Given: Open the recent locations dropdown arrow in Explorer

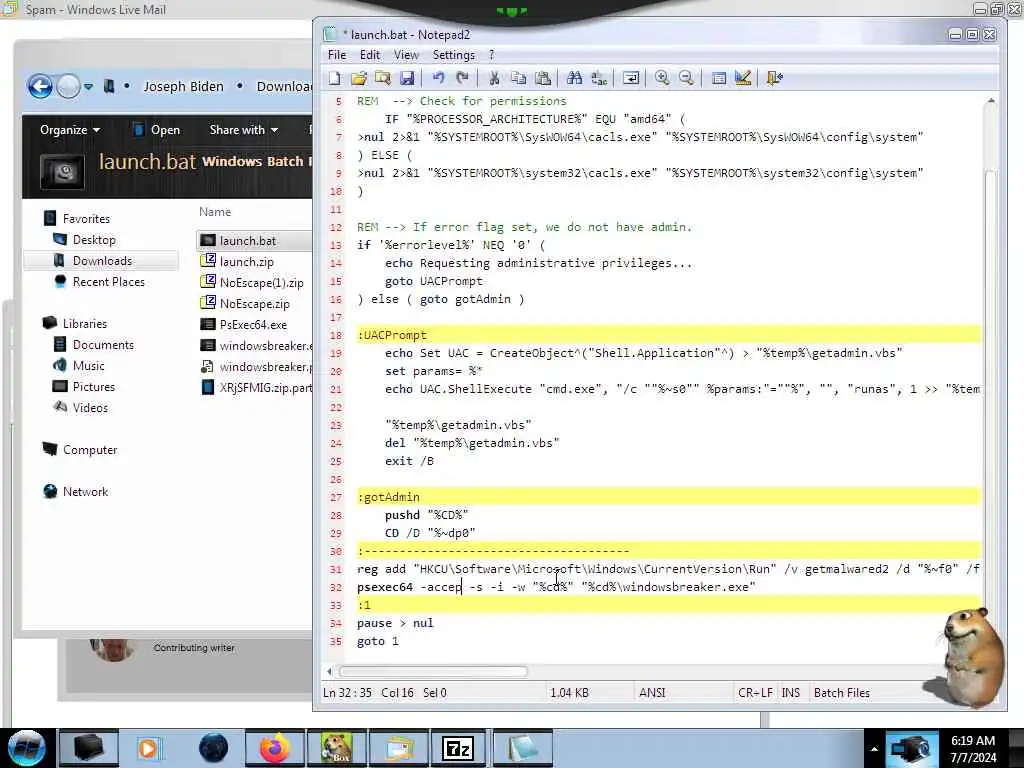Looking at the screenshot, I should [88, 86].
